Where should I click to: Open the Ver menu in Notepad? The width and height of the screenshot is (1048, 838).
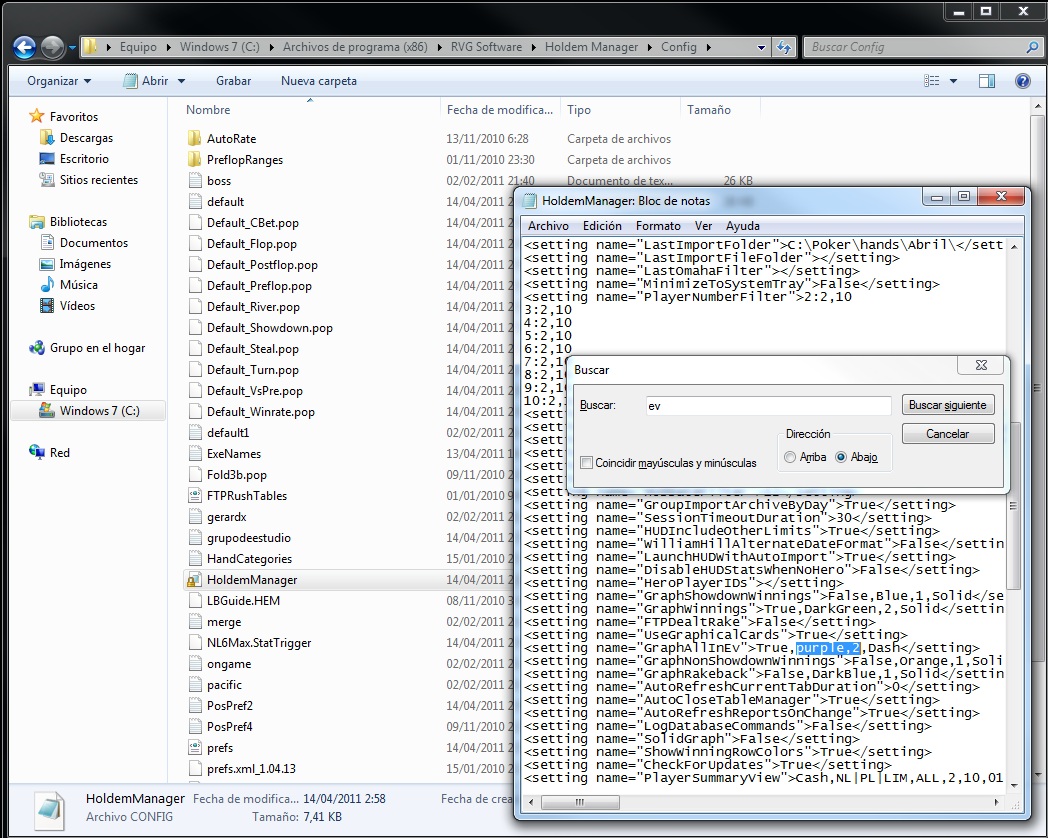pyautogui.click(x=703, y=226)
